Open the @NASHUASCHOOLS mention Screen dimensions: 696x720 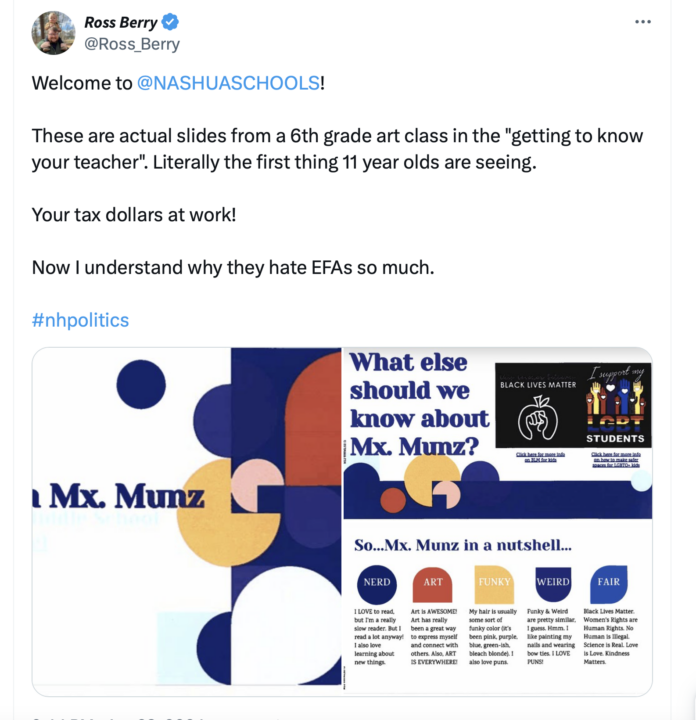[228, 83]
